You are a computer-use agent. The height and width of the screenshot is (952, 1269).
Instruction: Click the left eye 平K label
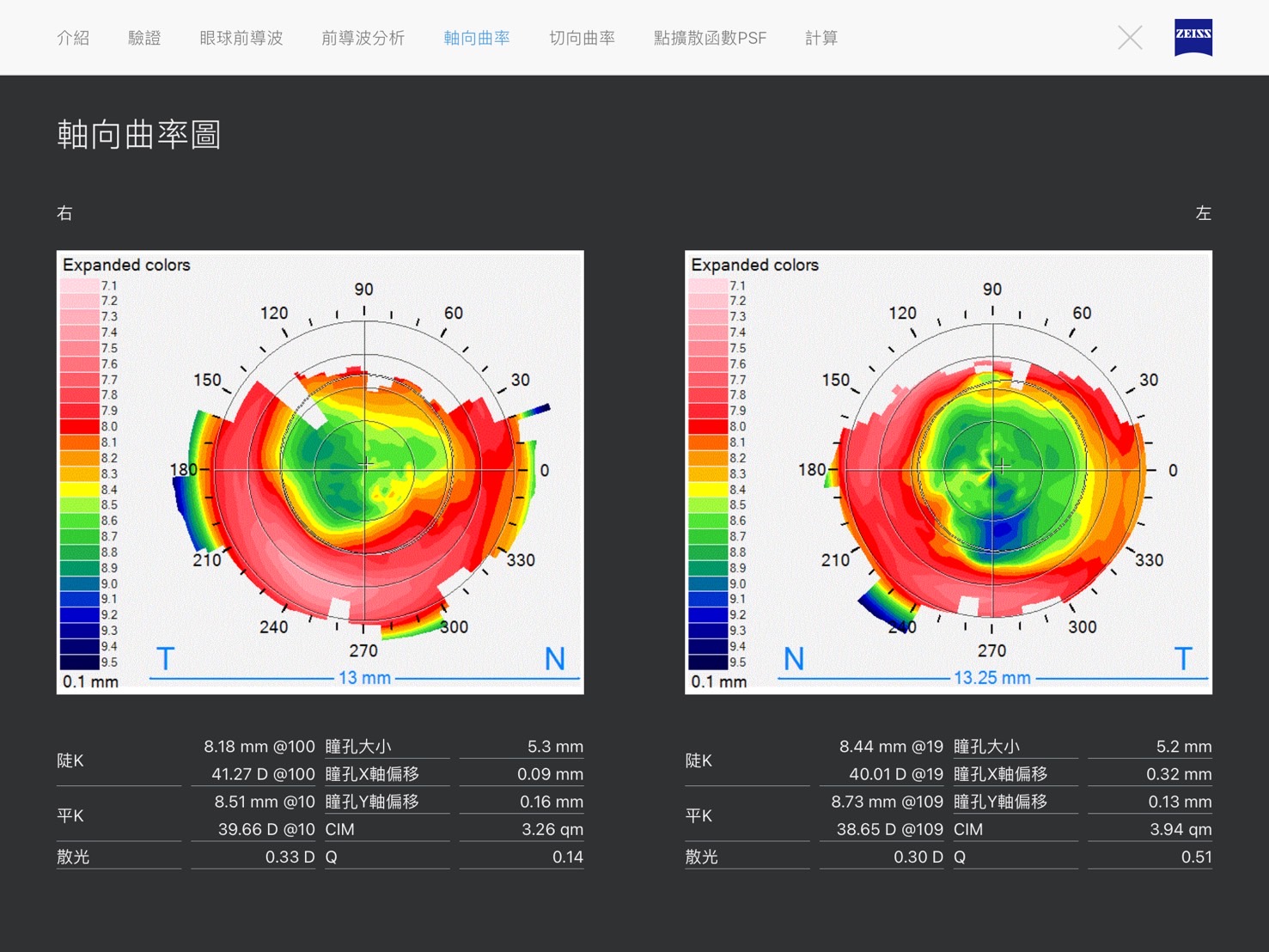[x=699, y=815]
